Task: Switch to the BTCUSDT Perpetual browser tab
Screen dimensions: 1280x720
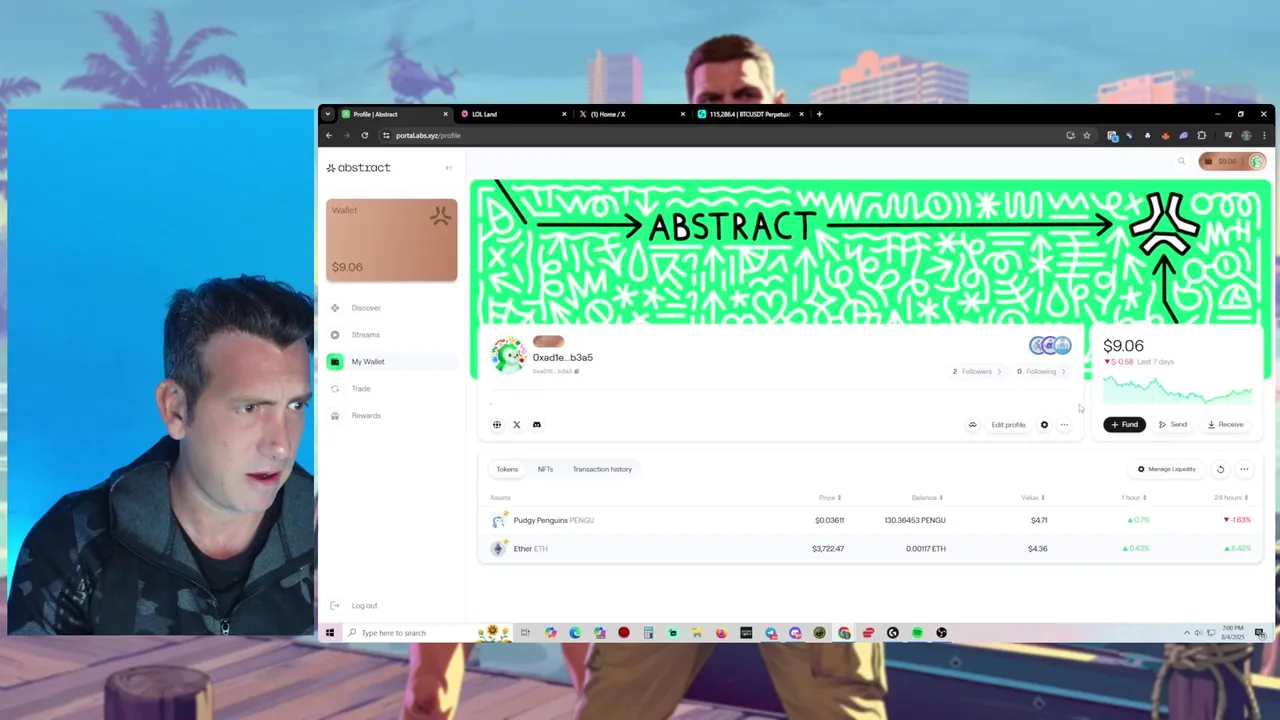Action: click(750, 114)
